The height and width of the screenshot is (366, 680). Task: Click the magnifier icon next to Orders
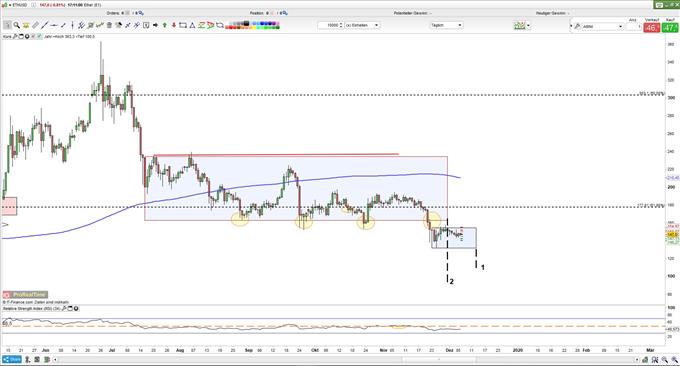(140, 13)
